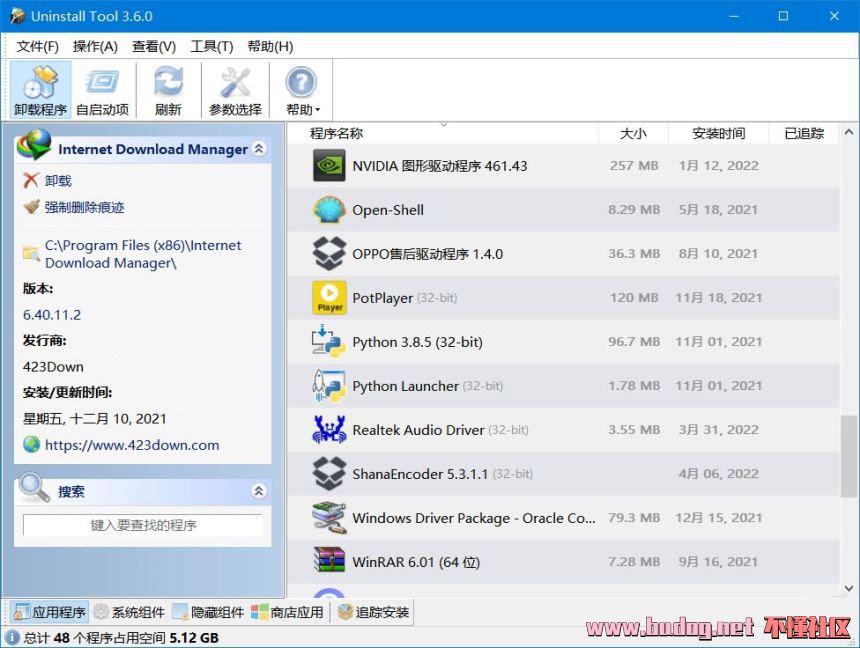Screen dimensions: 860x648
Task: Sort by 大小 column header
Action: click(x=633, y=133)
